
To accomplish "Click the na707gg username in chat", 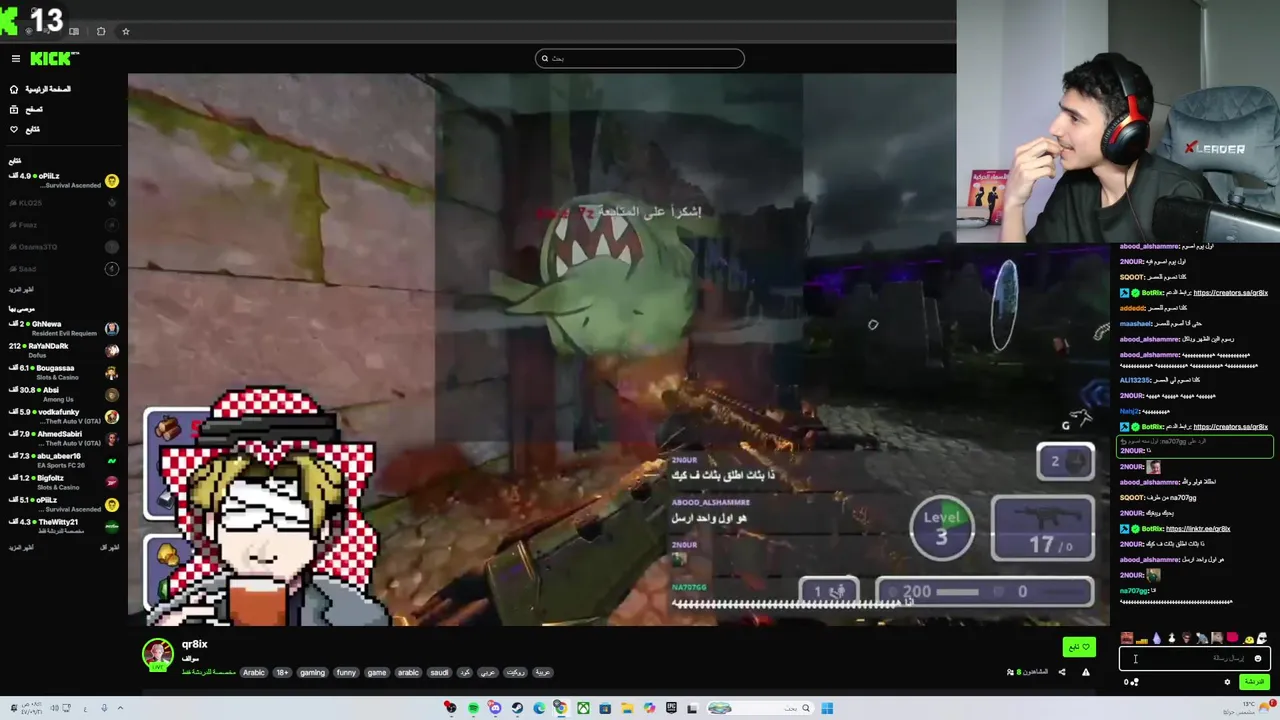I will click(1134, 591).
